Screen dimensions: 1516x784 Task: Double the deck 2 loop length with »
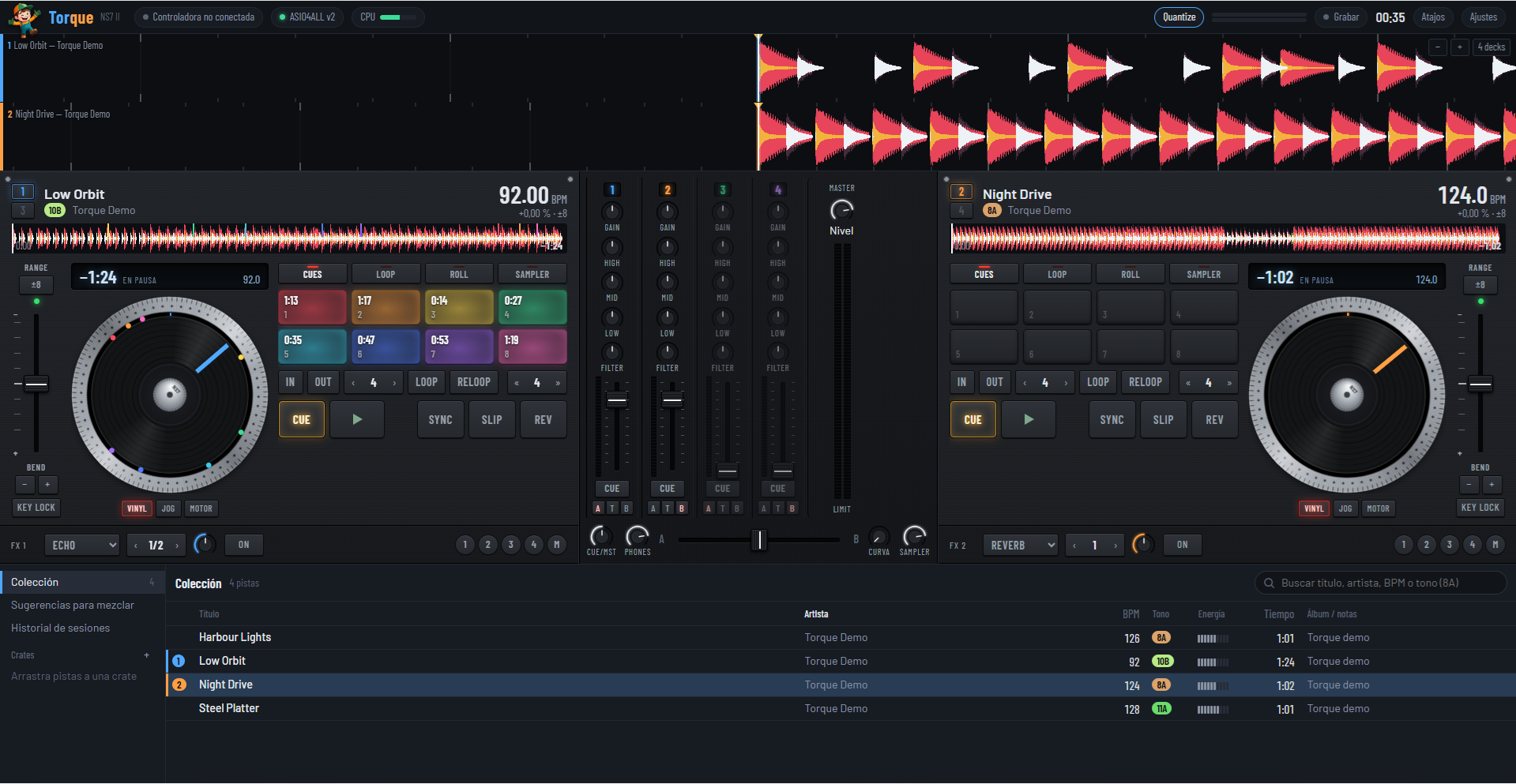pyautogui.click(x=1229, y=383)
